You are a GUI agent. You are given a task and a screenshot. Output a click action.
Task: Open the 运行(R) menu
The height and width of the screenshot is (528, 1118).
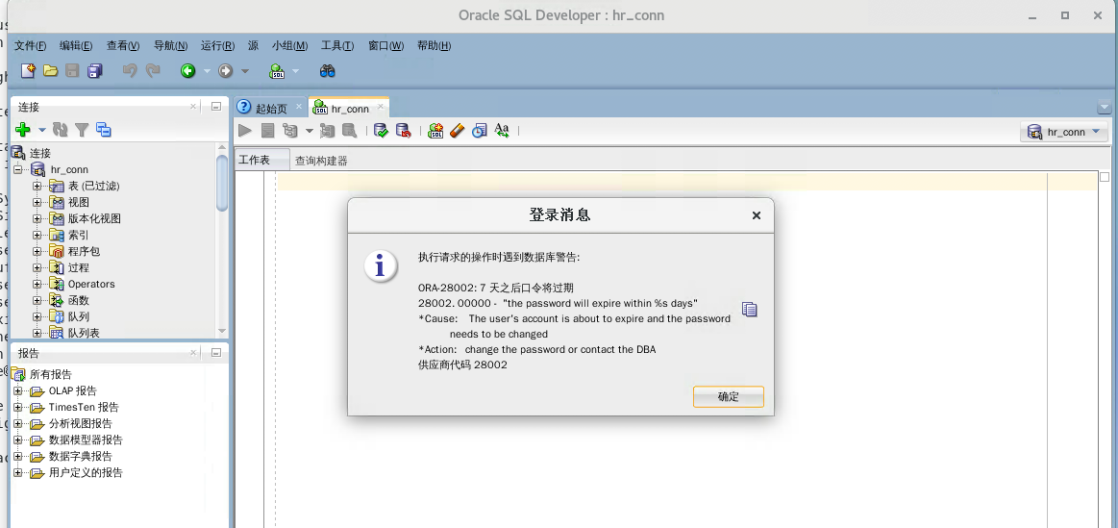217,46
